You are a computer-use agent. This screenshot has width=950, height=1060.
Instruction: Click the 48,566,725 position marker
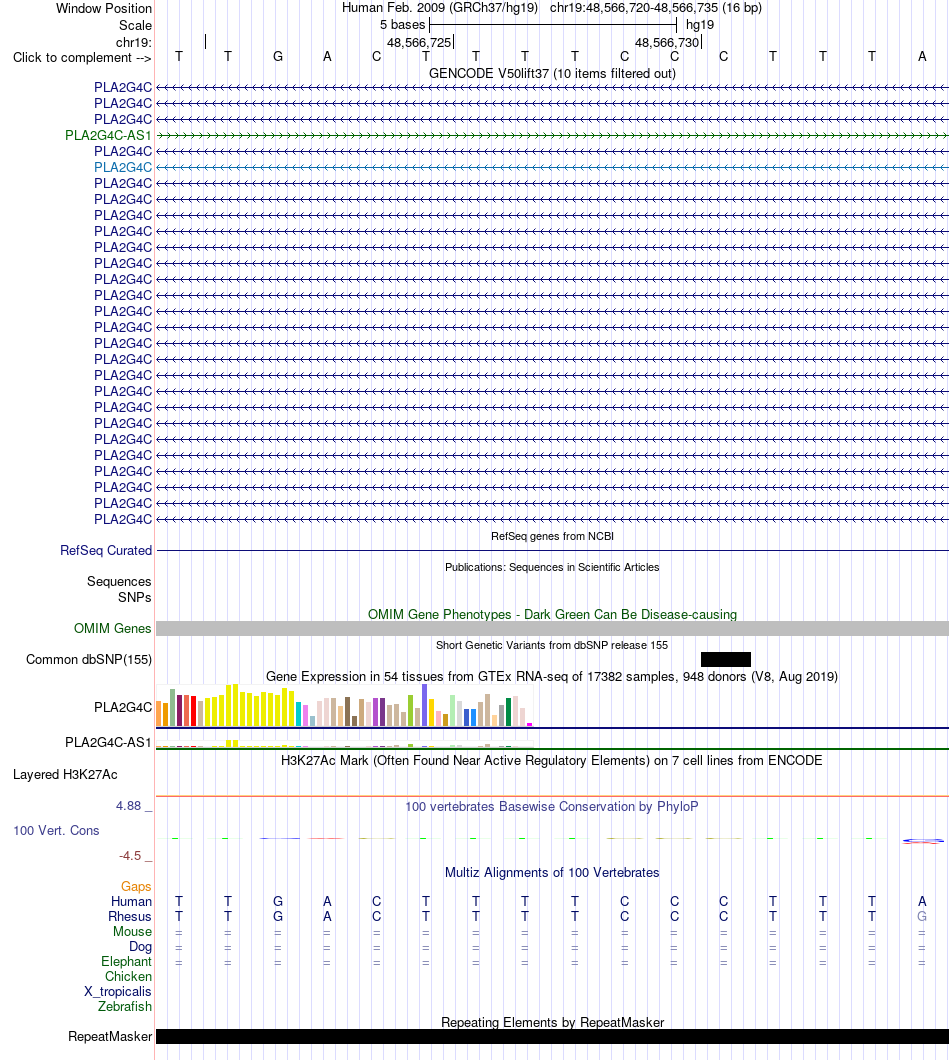coord(419,43)
